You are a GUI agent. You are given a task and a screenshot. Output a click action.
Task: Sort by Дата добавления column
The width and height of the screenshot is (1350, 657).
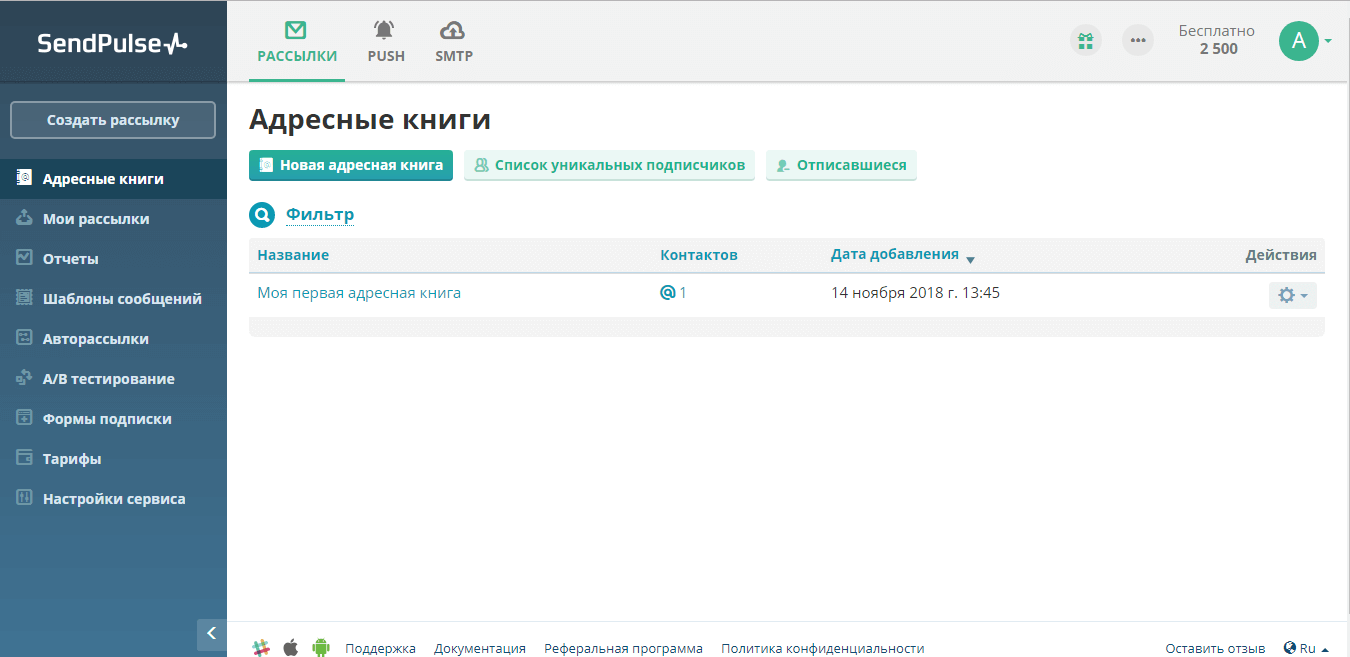tap(895, 255)
